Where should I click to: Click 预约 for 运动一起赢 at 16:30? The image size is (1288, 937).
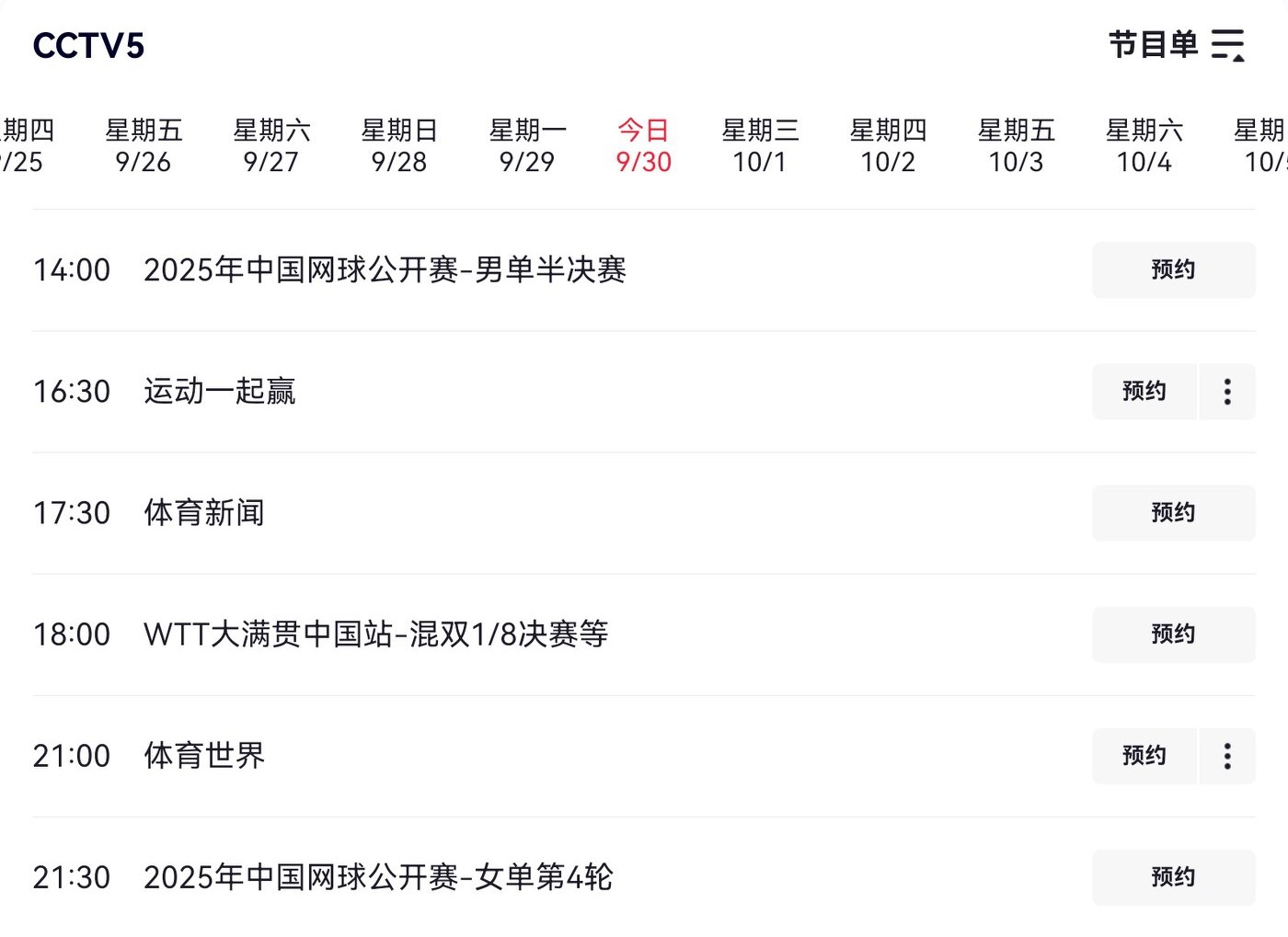pyautogui.click(x=1144, y=392)
